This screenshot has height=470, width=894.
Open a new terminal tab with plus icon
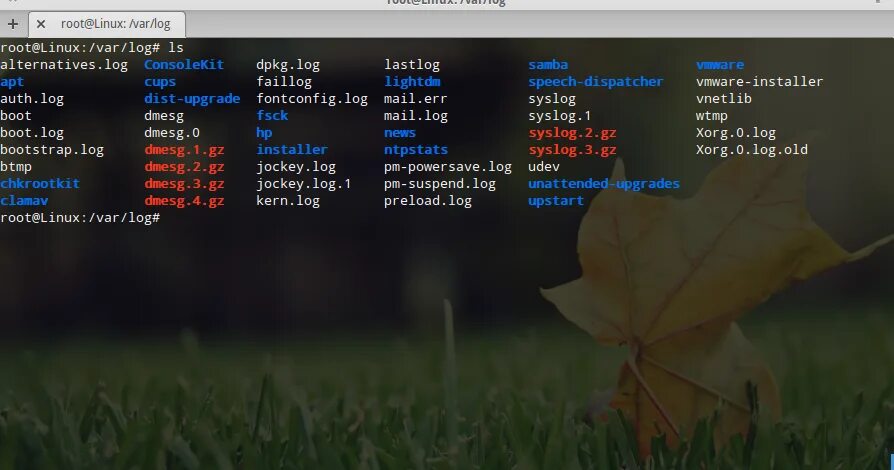point(13,24)
